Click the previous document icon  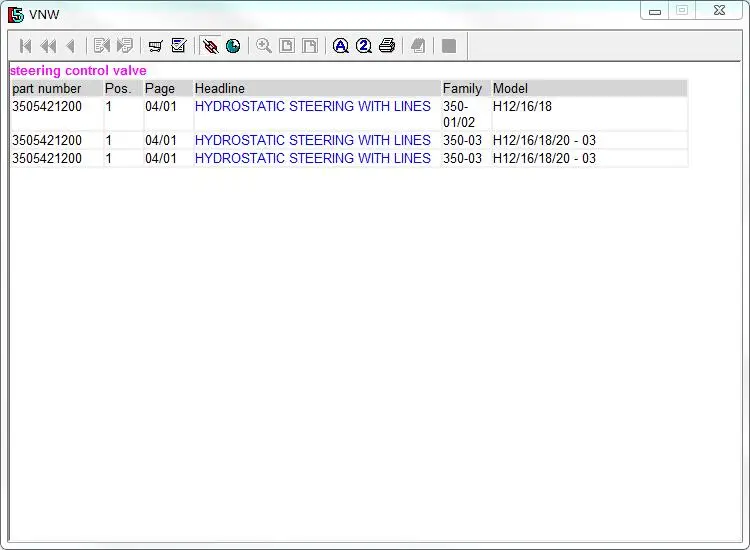pyautogui.click(x=101, y=46)
